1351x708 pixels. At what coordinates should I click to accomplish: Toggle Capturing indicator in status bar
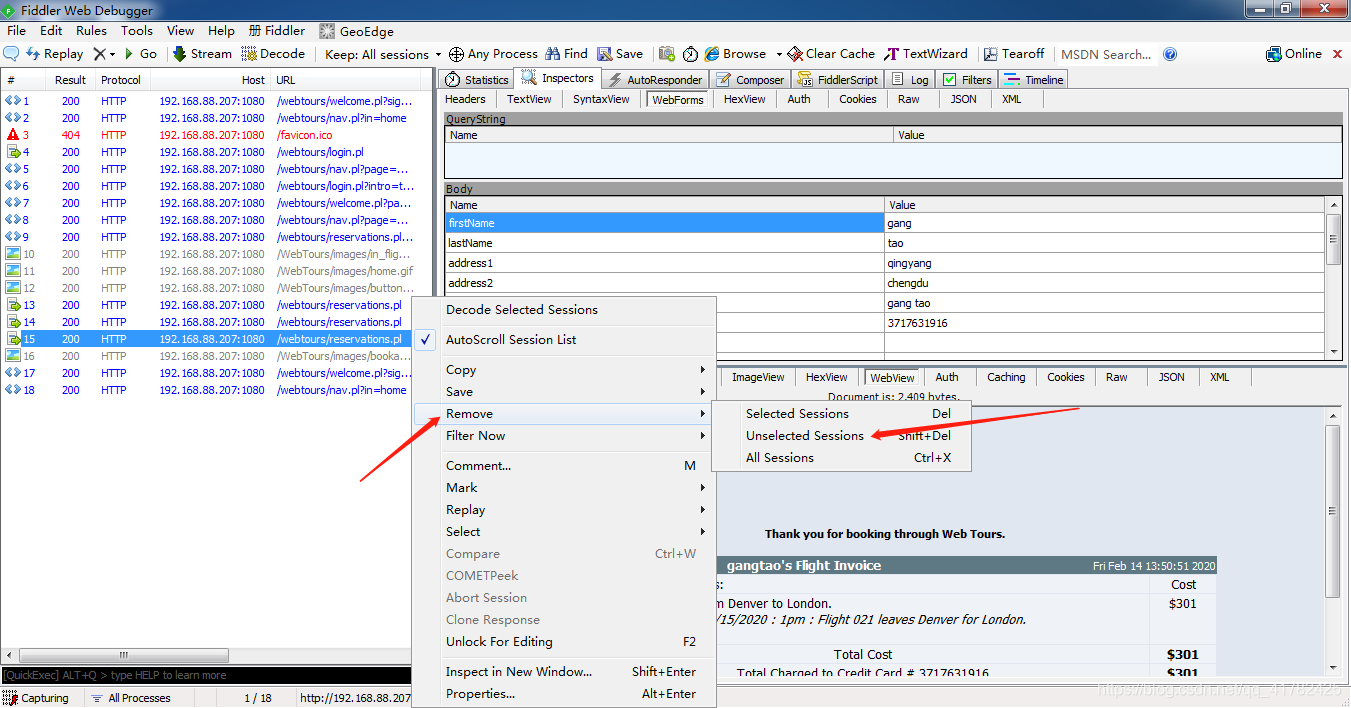pos(37,698)
